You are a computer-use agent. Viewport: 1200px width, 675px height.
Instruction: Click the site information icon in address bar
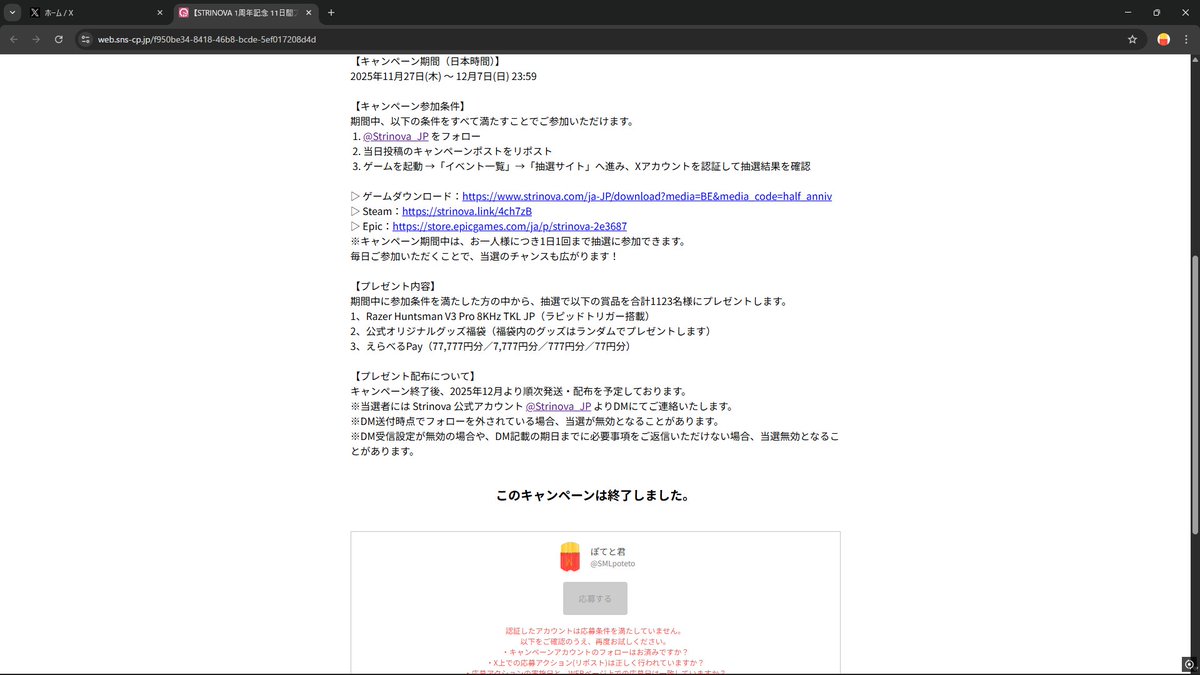tap(85, 39)
